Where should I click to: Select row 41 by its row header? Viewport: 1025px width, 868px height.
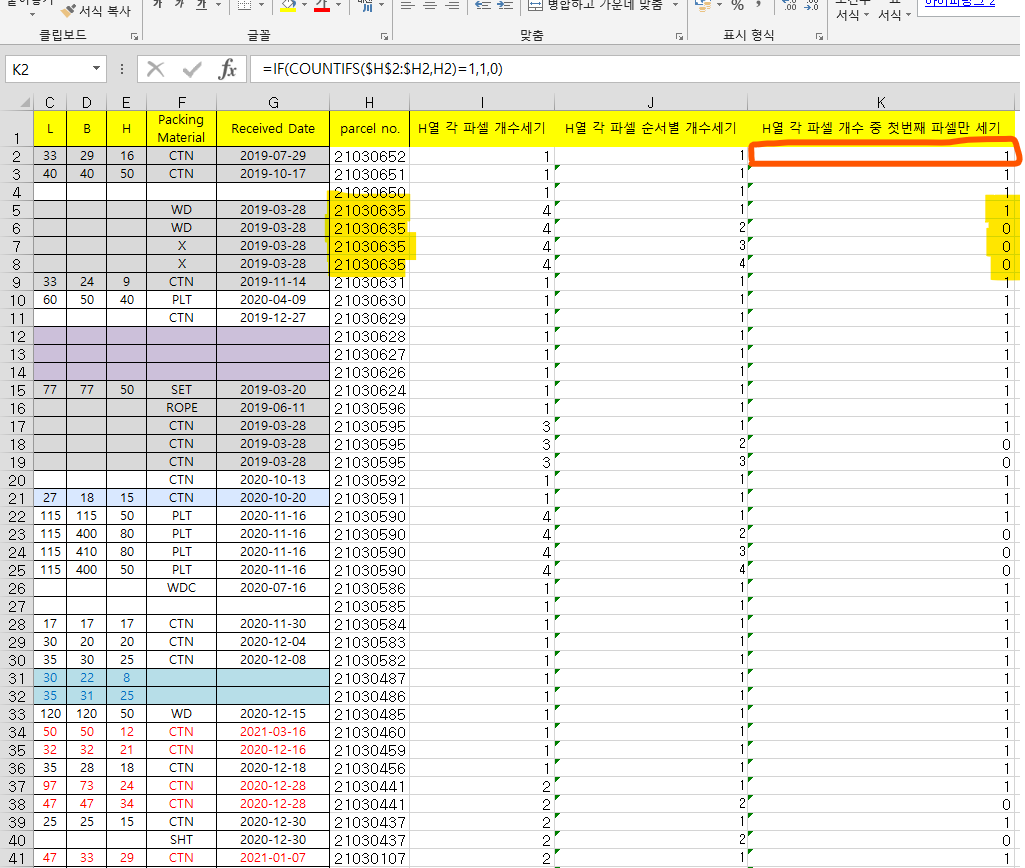[17, 858]
